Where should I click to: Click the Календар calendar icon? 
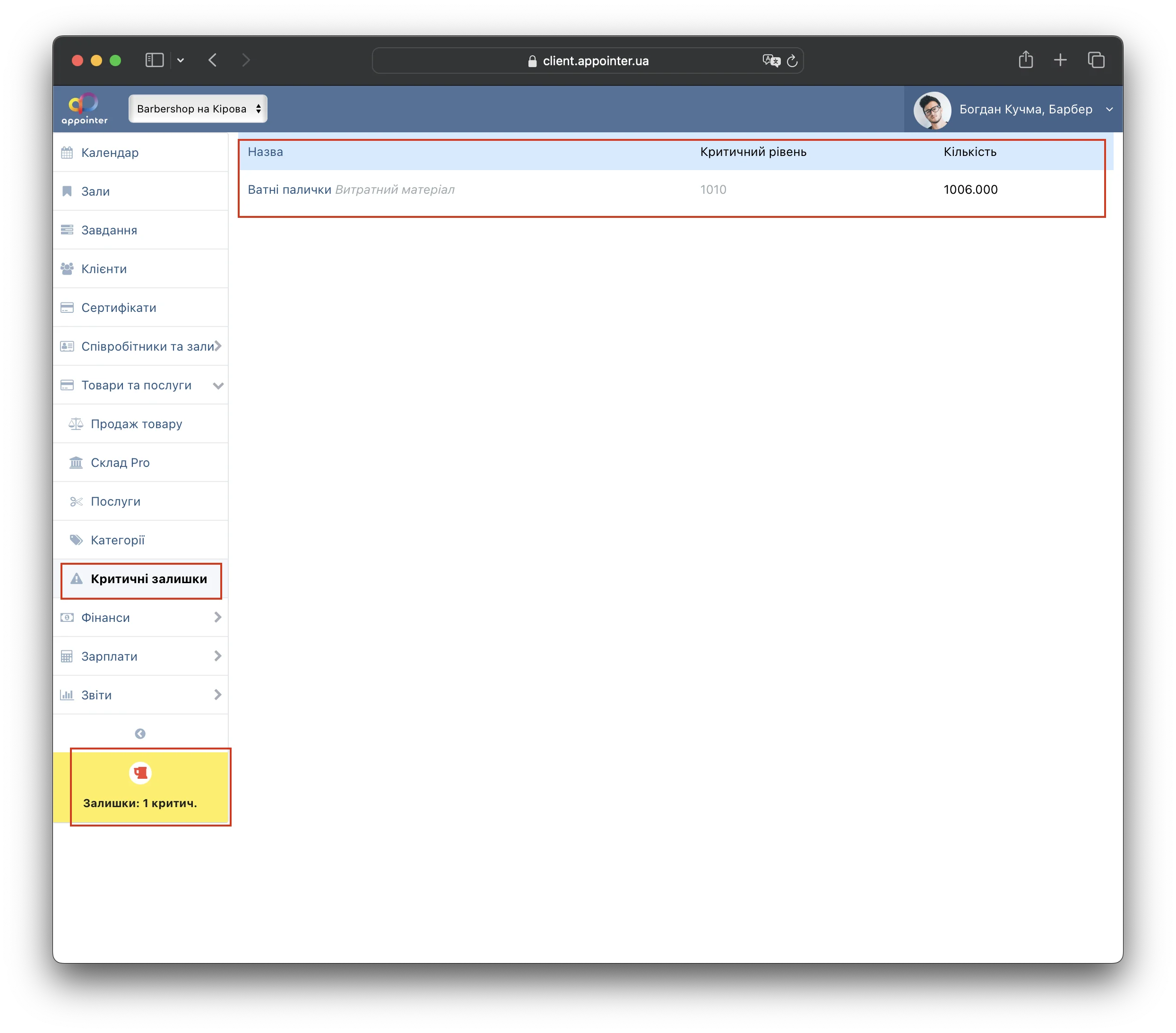[x=67, y=153]
